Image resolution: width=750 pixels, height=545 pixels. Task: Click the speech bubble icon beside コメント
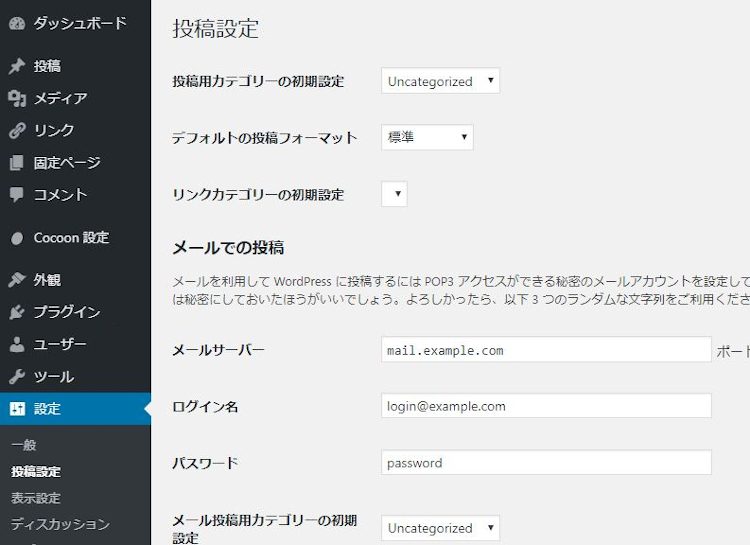(x=17, y=195)
